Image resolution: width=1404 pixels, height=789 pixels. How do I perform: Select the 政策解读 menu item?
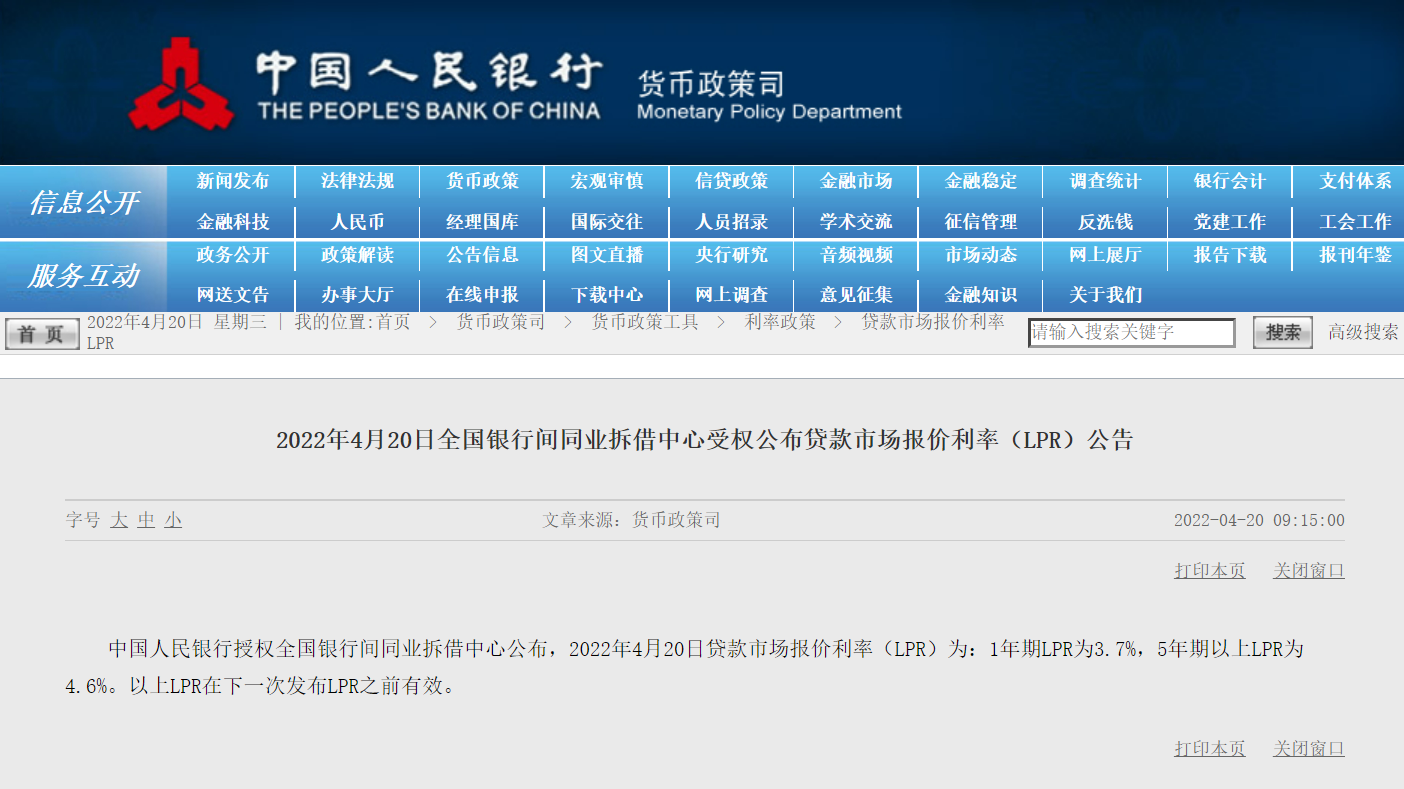click(x=357, y=255)
